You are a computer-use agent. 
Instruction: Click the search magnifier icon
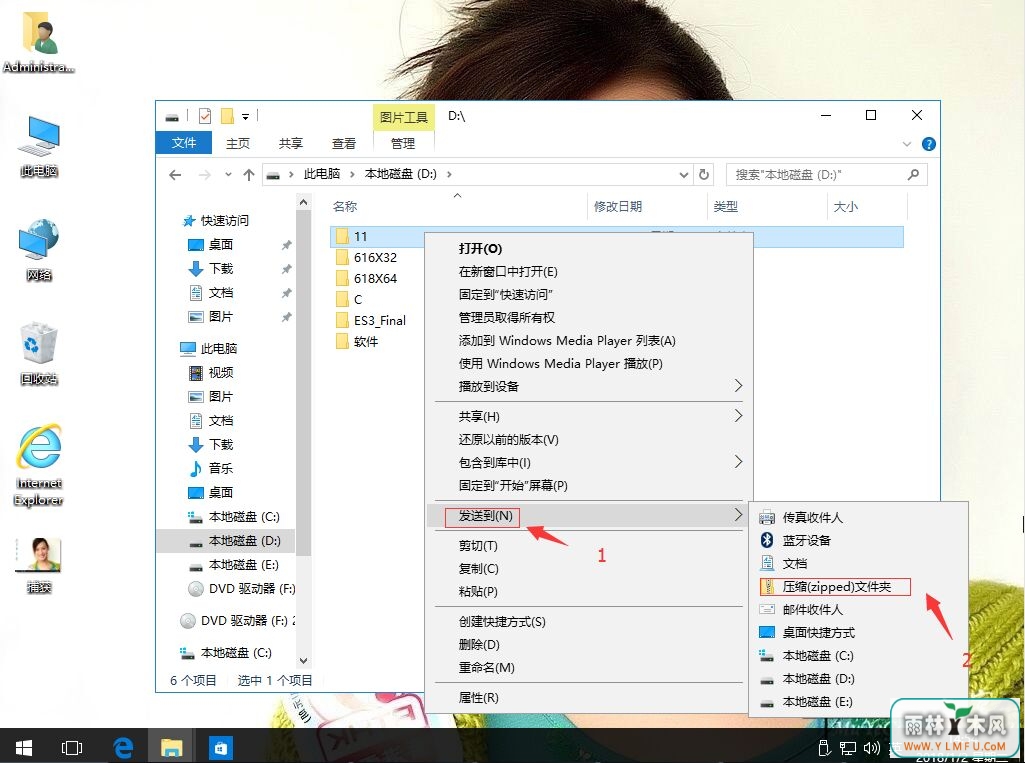[913, 175]
